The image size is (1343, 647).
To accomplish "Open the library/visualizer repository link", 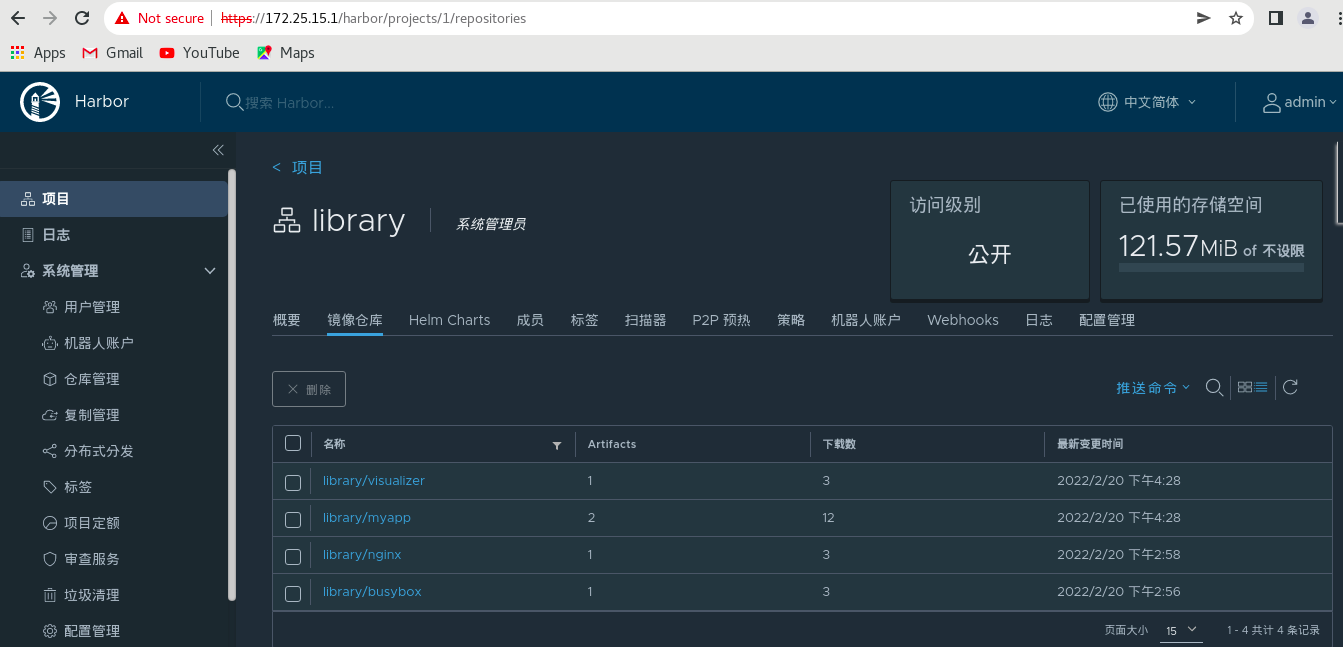I will click(x=374, y=481).
